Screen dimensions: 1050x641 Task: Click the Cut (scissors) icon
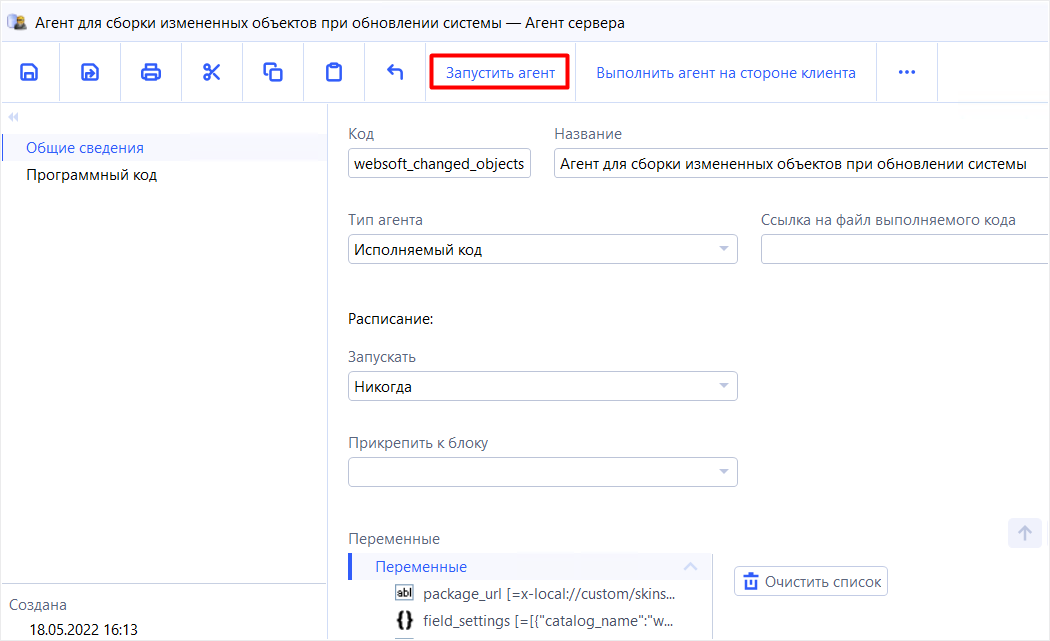[x=212, y=71]
